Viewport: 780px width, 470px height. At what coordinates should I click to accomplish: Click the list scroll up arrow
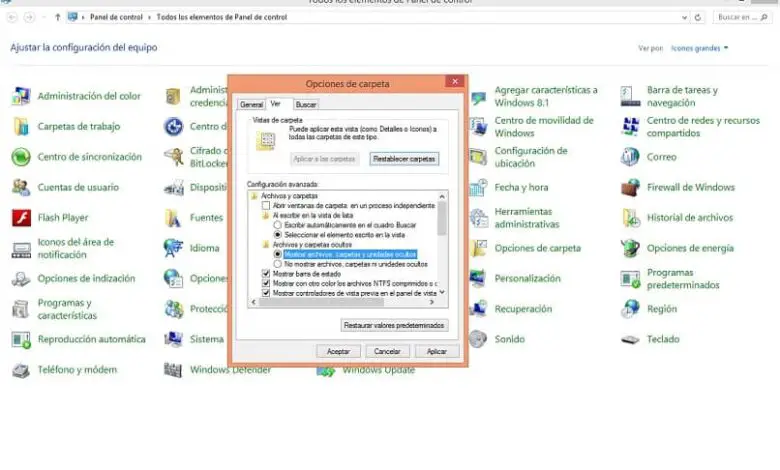coord(442,196)
